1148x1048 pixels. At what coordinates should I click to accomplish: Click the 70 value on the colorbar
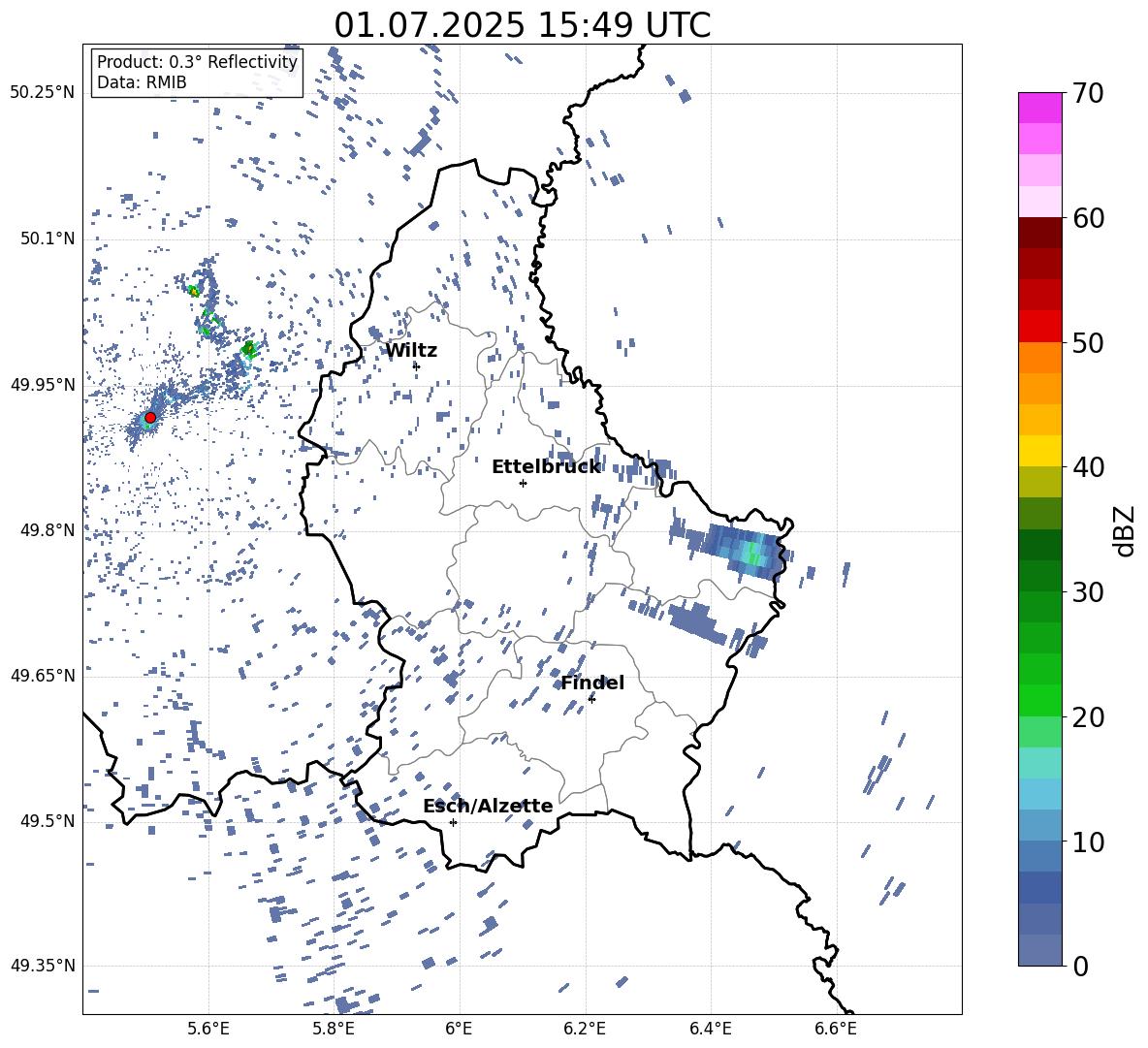pos(1087,93)
